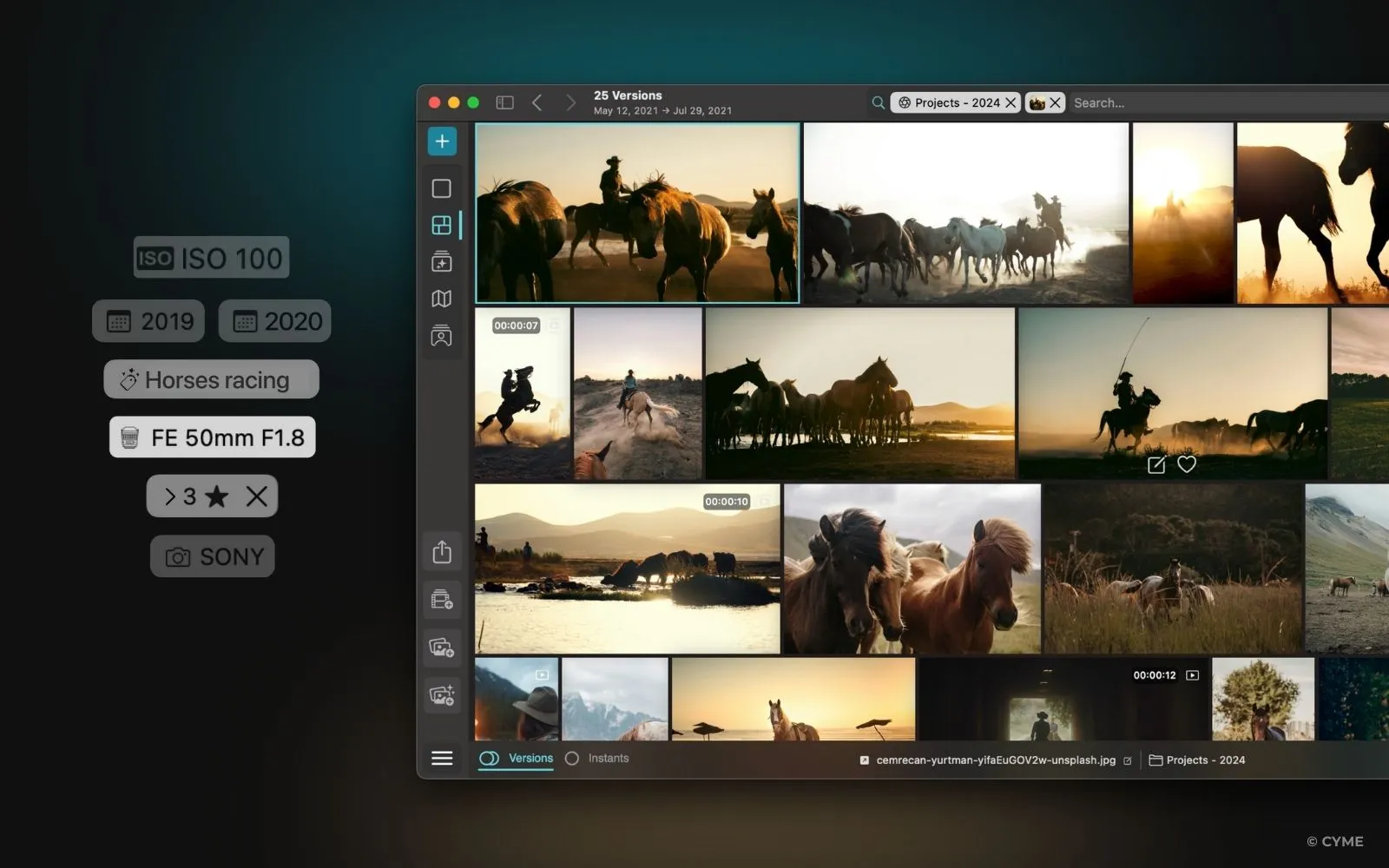Select the Versions radio button
Viewport: 1389px width, 868px height.
click(488, 758)
